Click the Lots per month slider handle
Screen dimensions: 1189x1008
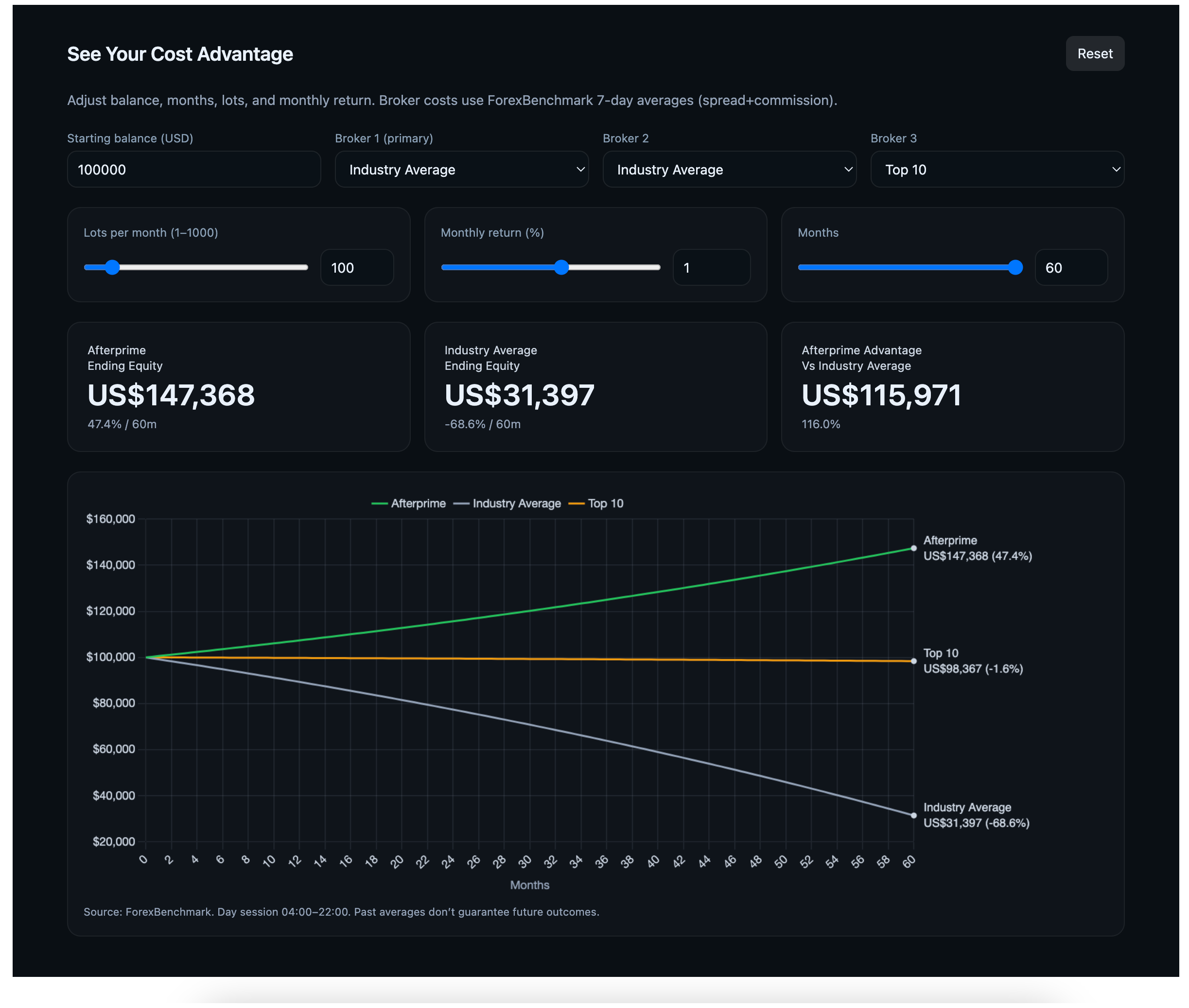pyautogui.click(x=112, y=267)
